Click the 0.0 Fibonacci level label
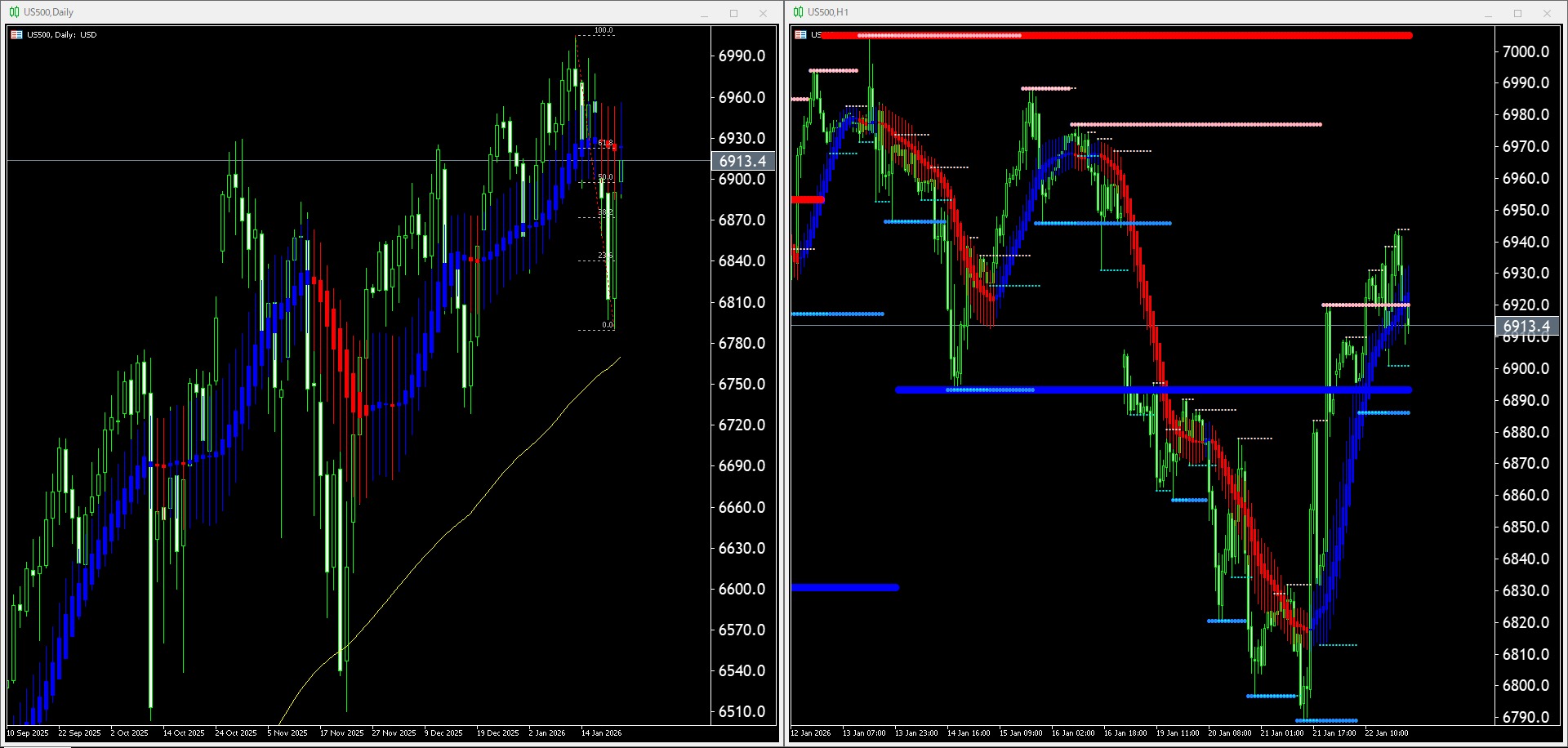The width and height of the screenshot is (1568, 748). tap(608, 325)
